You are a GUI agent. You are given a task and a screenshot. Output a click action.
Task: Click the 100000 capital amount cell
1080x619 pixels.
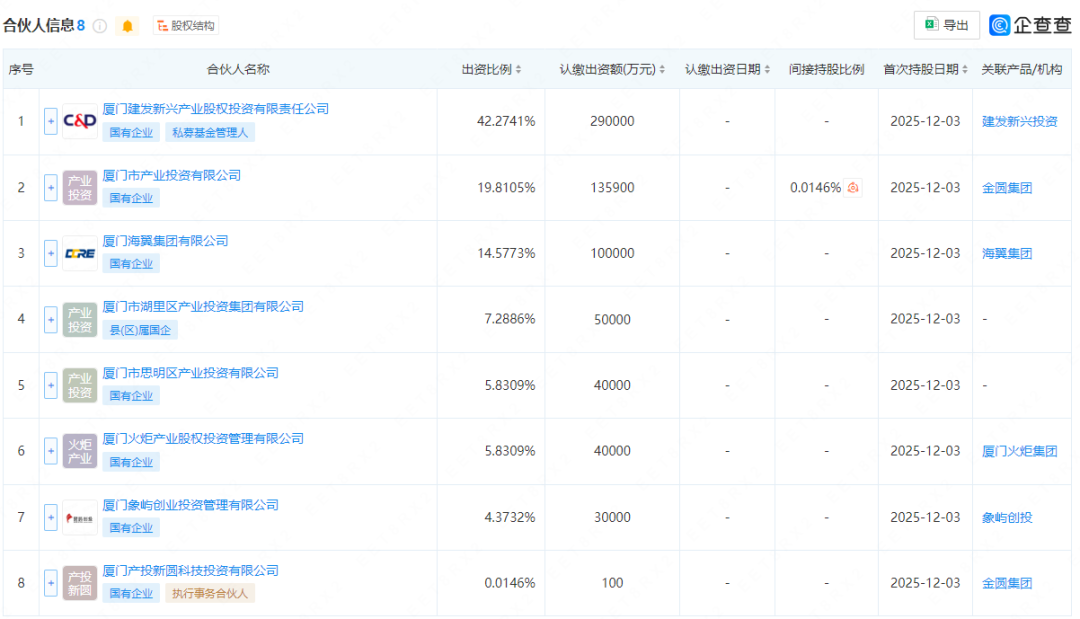click(x=612, y=253)
